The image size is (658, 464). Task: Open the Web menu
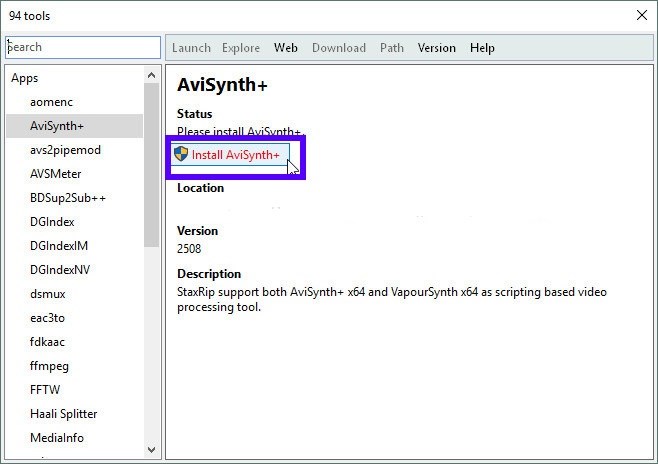[x=286, y=47]
